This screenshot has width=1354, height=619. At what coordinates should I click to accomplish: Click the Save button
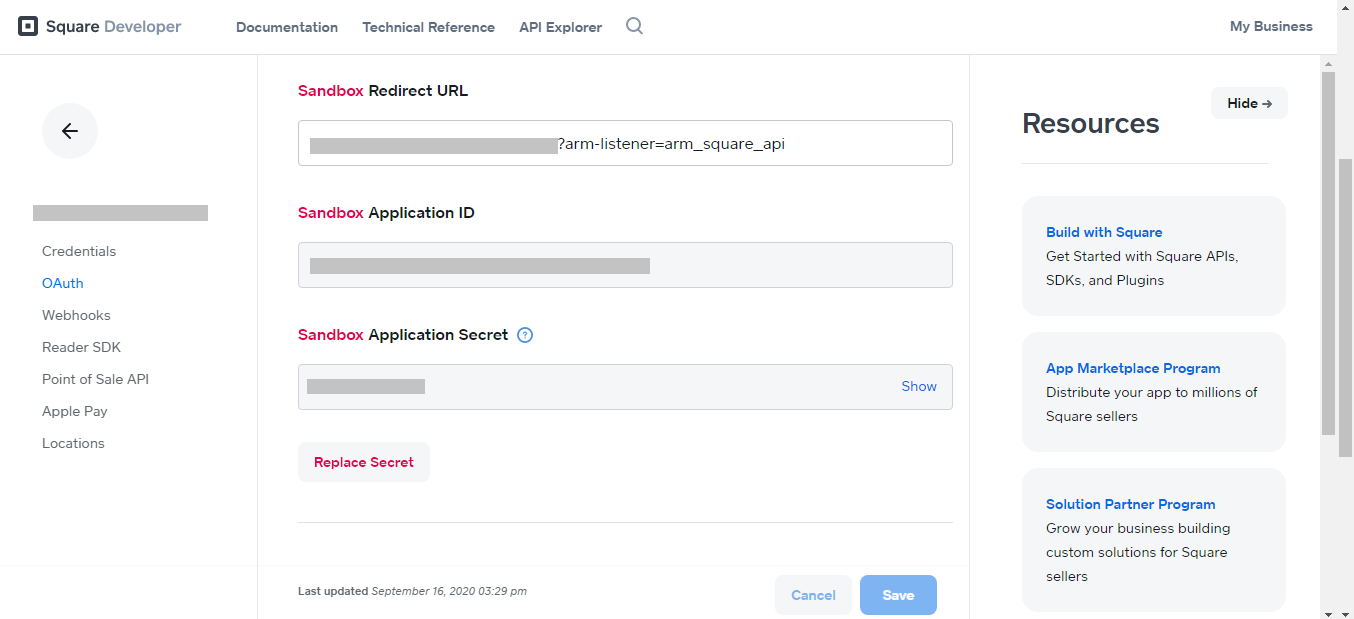click(898, 595)
